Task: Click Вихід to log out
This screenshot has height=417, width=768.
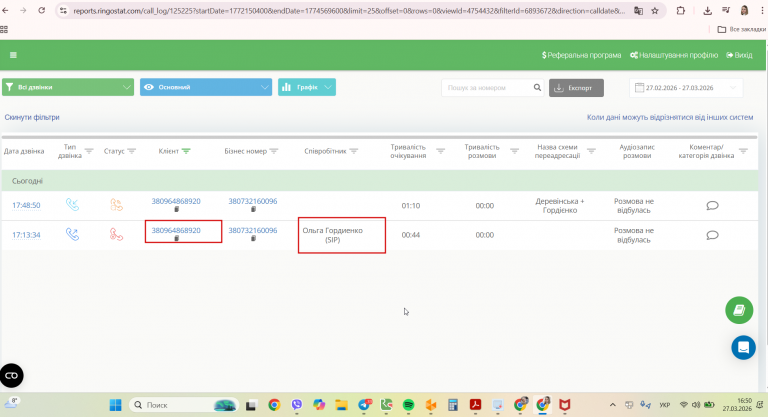Action: coord(740,55)
